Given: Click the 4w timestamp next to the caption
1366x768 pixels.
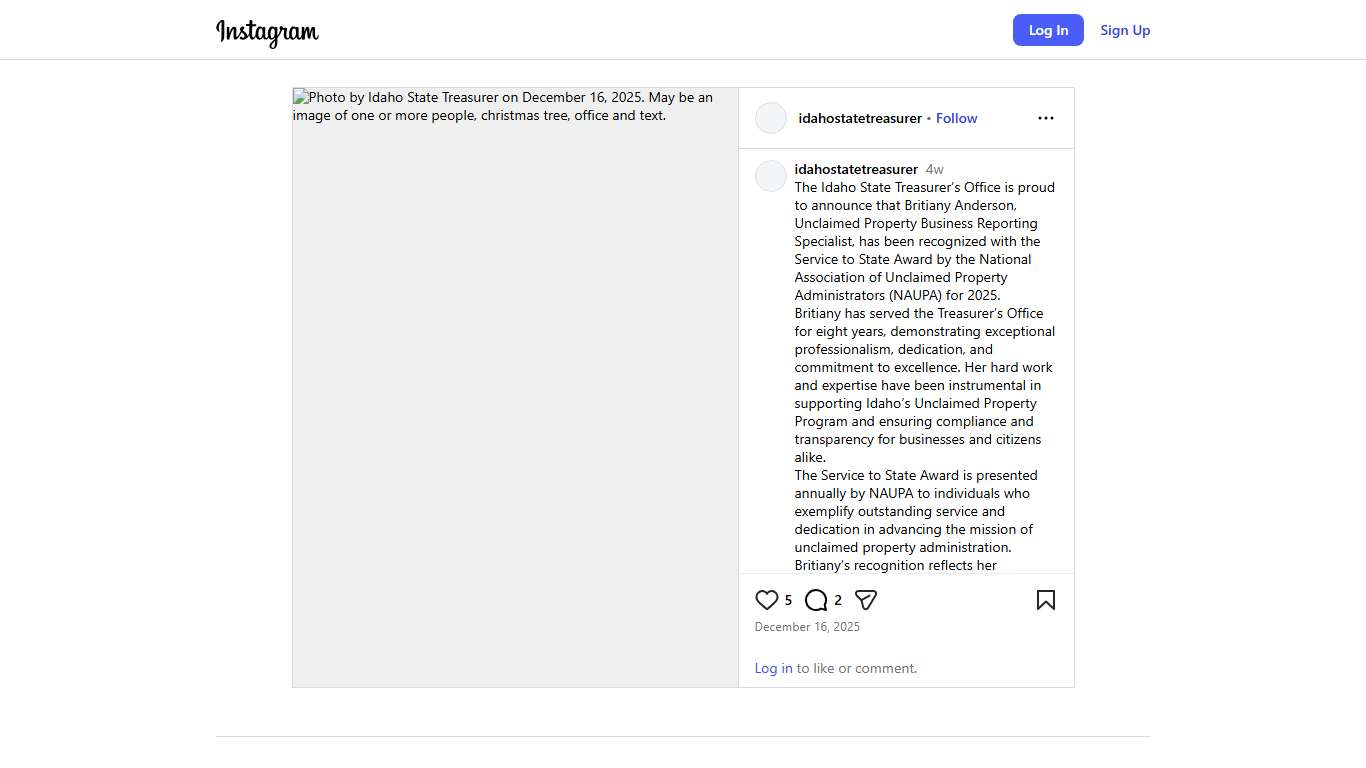Looking at the screenshot, I should [935, 169].
